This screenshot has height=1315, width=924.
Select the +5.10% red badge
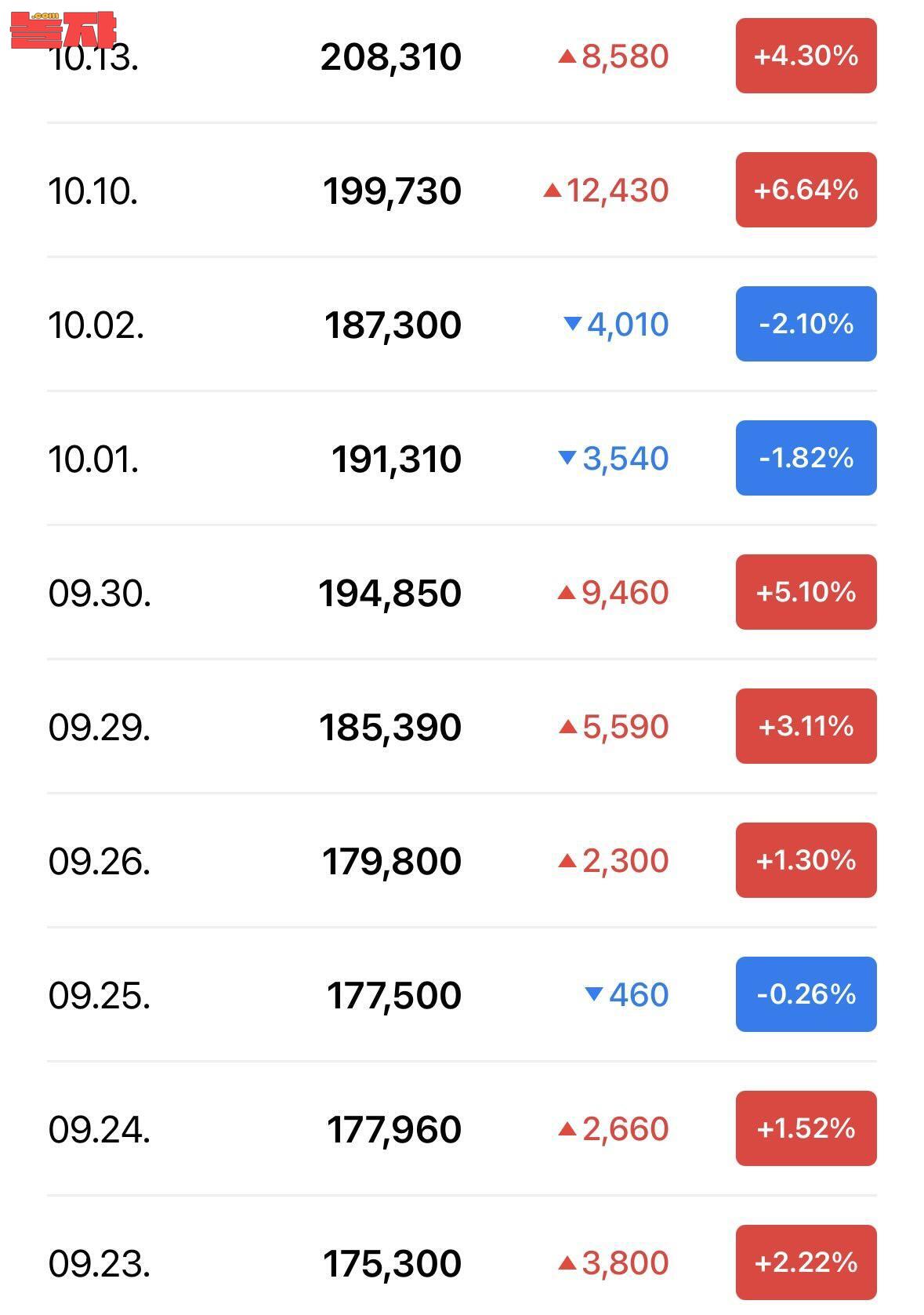click(x=806, y=592)
